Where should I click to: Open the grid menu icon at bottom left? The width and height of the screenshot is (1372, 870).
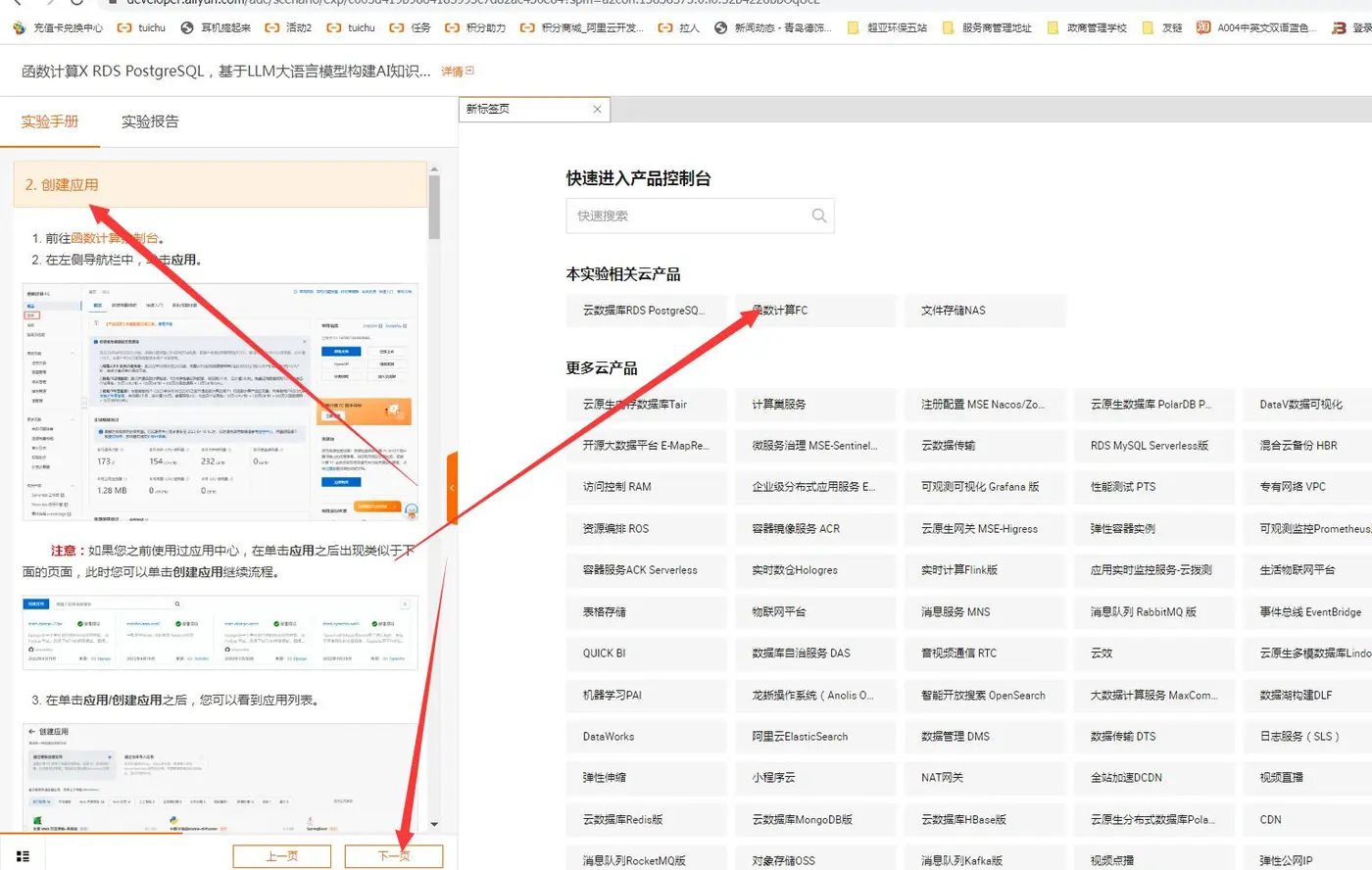point(23,856)
